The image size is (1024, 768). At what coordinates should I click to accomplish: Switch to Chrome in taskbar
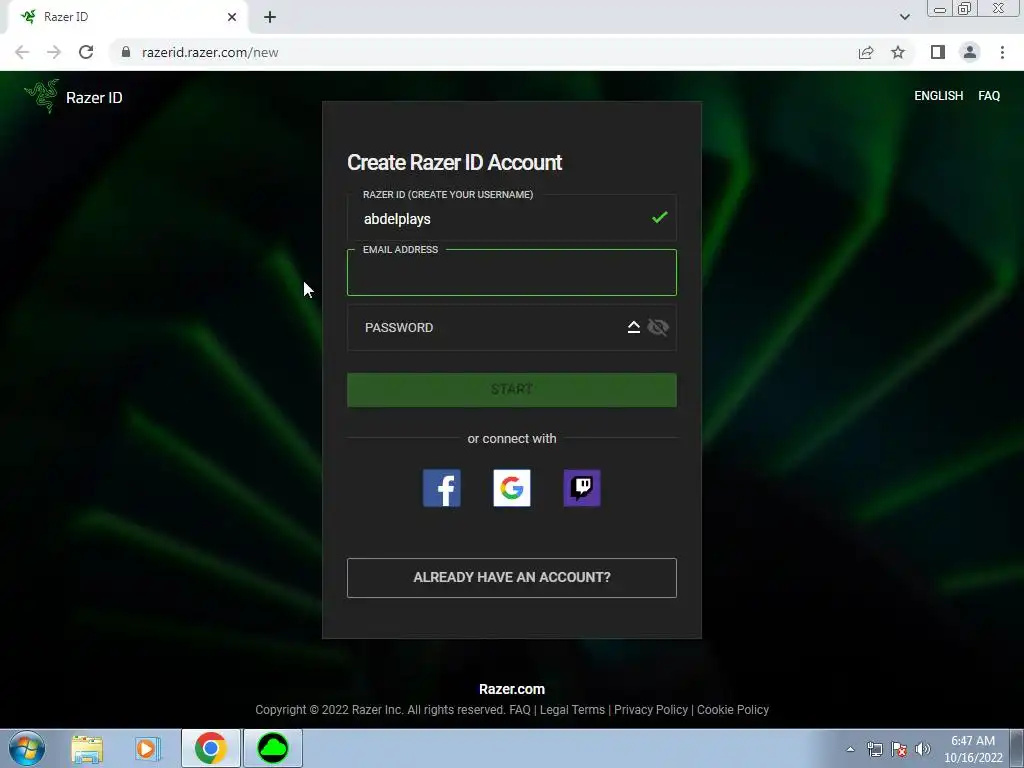[210, 748]
